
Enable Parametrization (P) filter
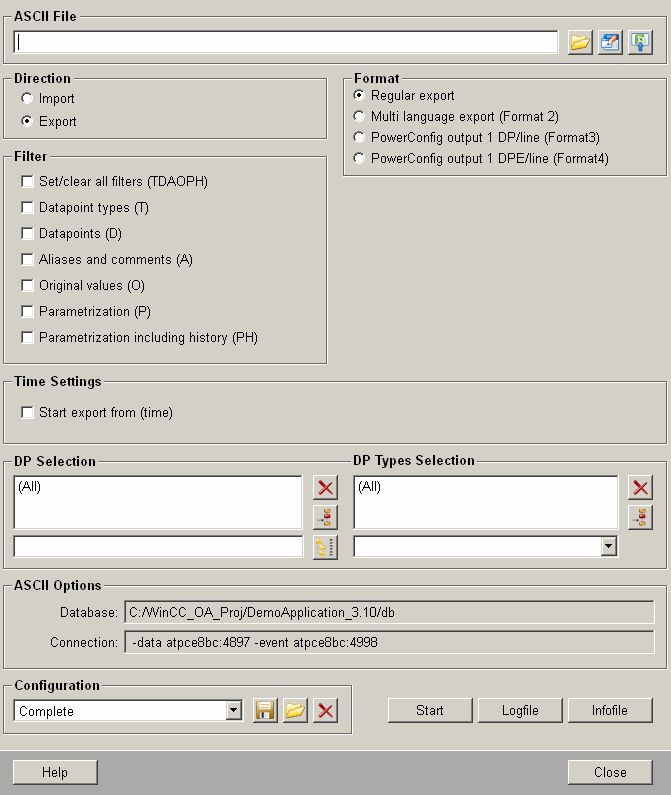(86, 311)
